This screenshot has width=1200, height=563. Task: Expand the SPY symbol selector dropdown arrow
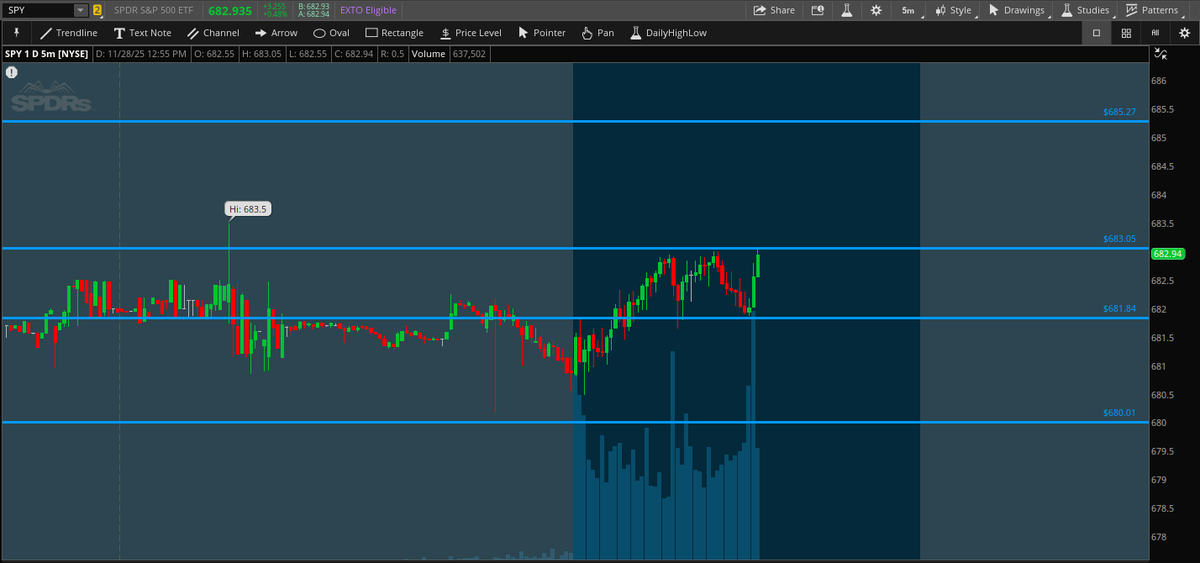coord(80,10)
